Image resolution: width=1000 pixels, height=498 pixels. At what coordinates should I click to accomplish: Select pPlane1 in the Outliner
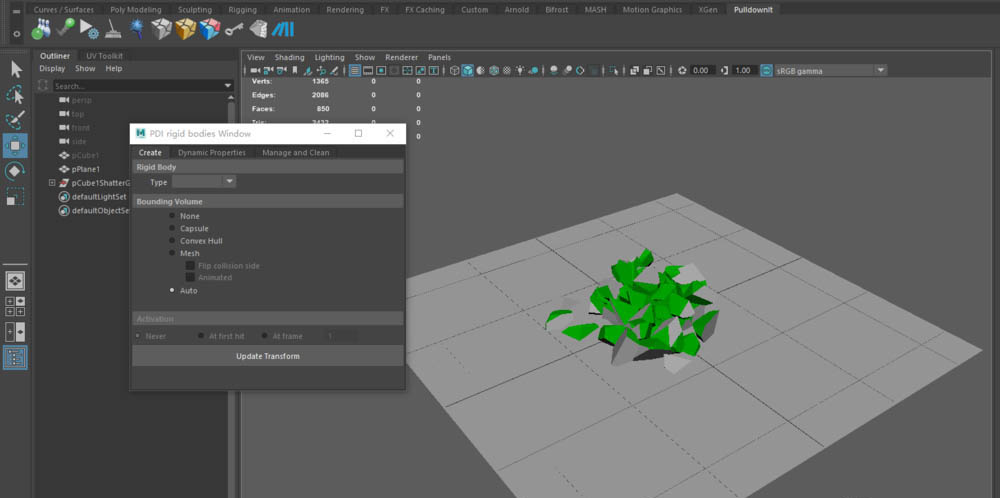click(x=86, y=169)
